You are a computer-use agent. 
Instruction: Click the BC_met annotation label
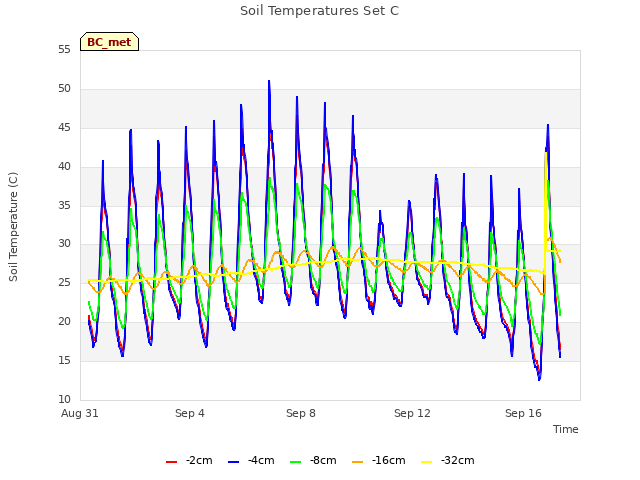109,42
